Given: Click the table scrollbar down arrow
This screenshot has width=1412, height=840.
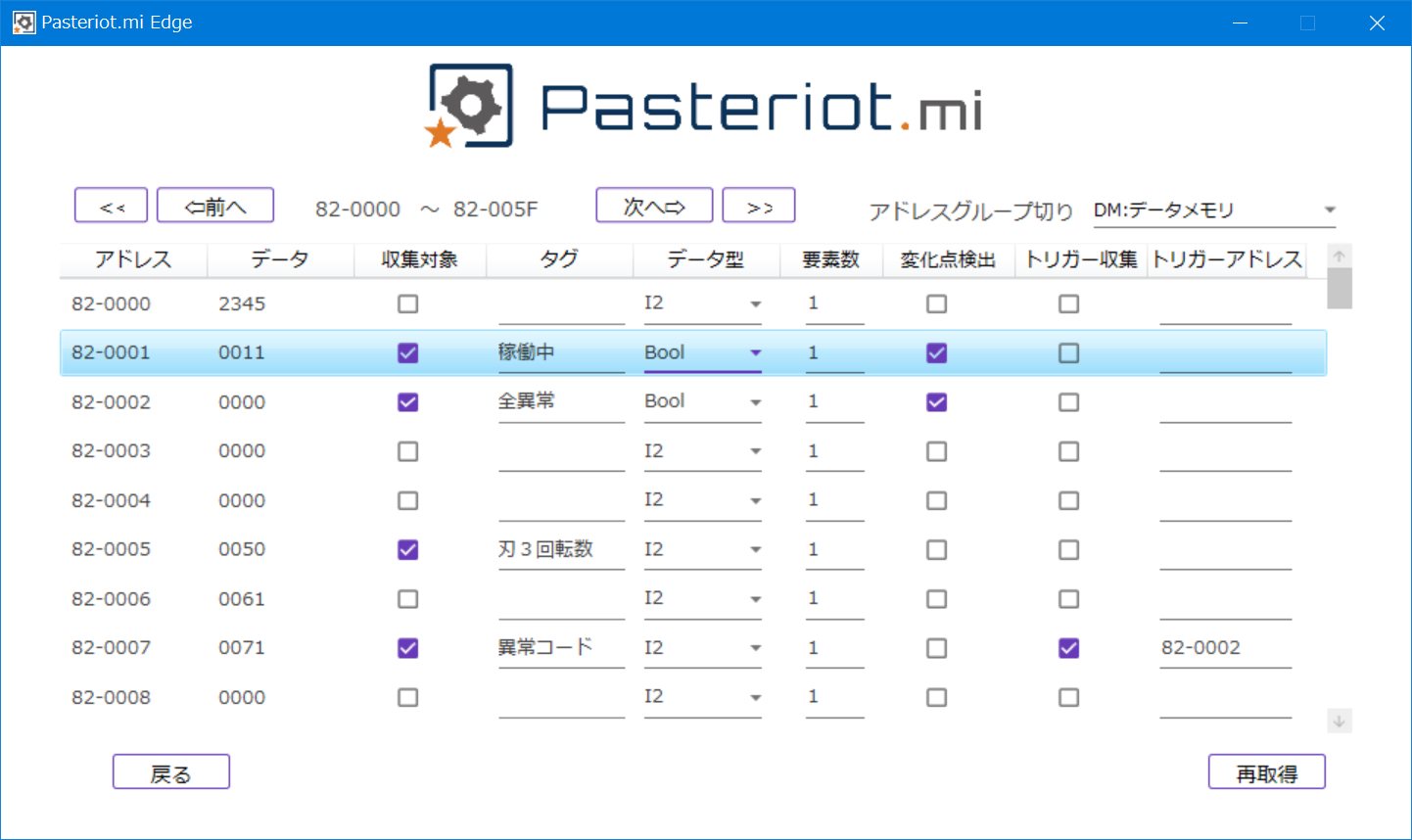Looking at the screenshot, I should 1340,722.
